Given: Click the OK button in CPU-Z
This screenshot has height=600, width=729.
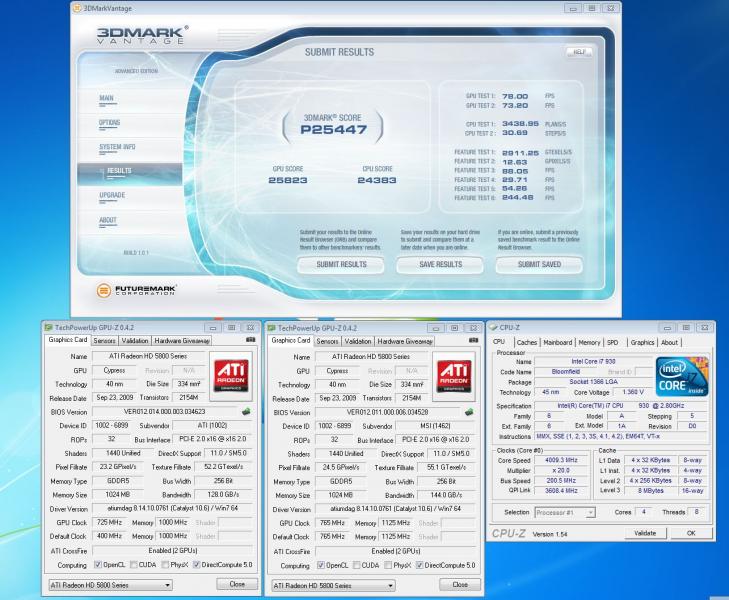Looking at the screenshot, I should coord(691,533).
